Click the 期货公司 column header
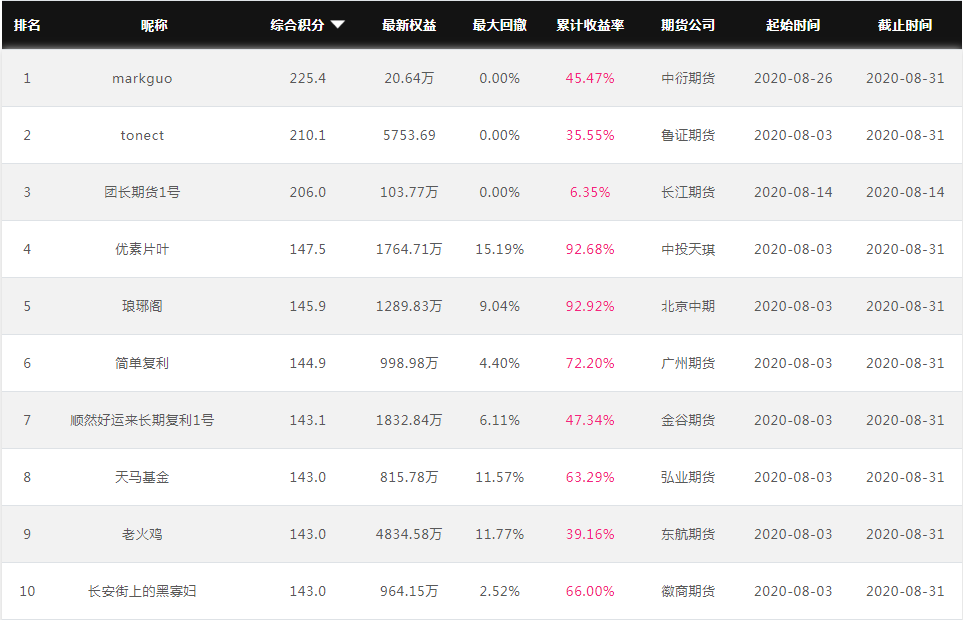This screenshot has width=963, height=620. coord(688,25)
